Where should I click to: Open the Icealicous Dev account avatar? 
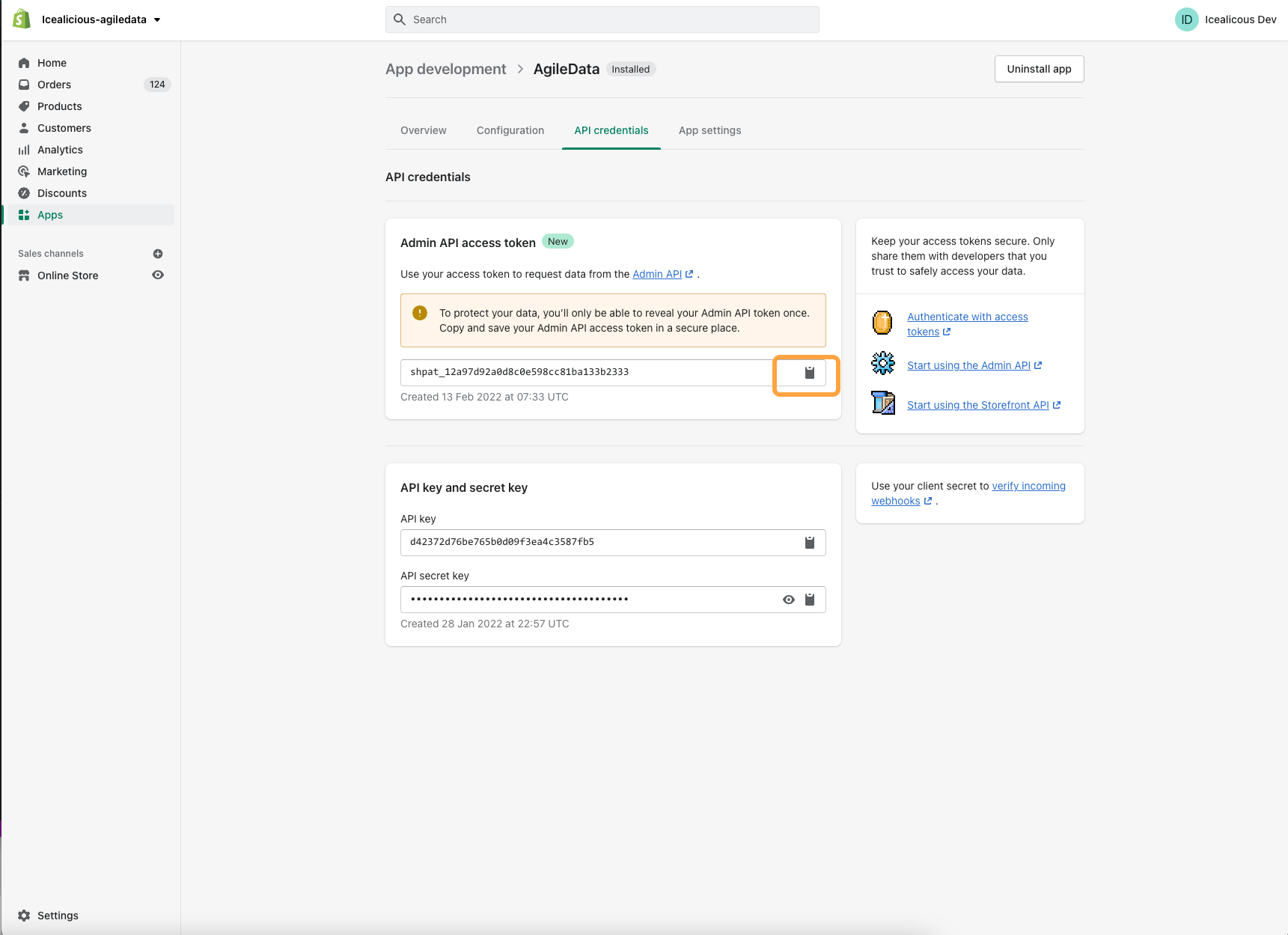[x=1186, y=19]
